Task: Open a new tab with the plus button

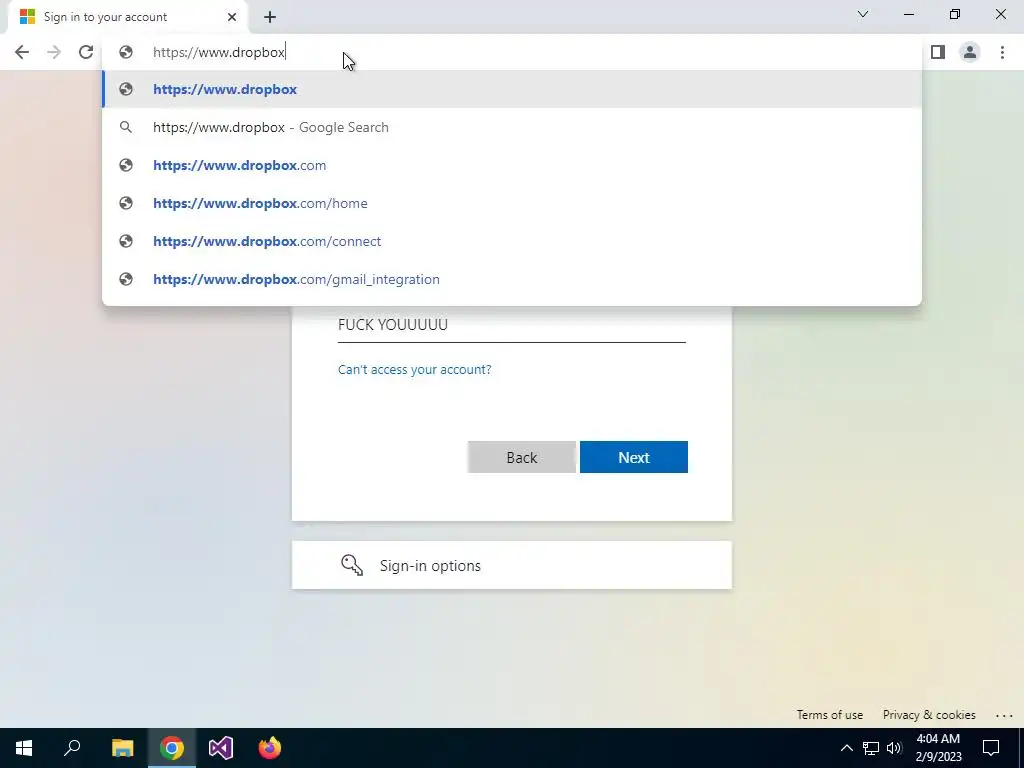Action: coord(270,17)
